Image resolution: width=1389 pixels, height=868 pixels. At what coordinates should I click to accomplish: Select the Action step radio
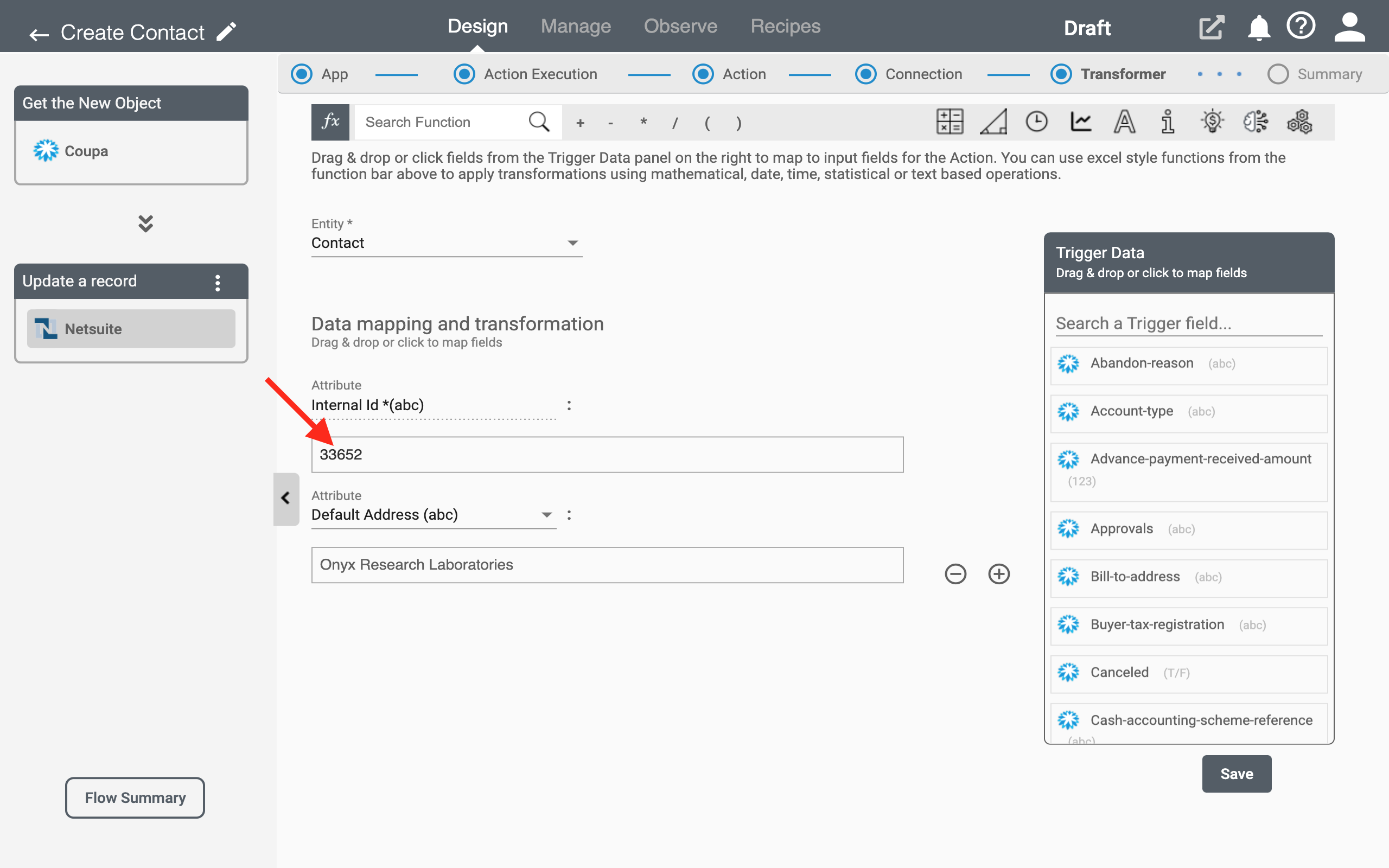pos(703,74)
